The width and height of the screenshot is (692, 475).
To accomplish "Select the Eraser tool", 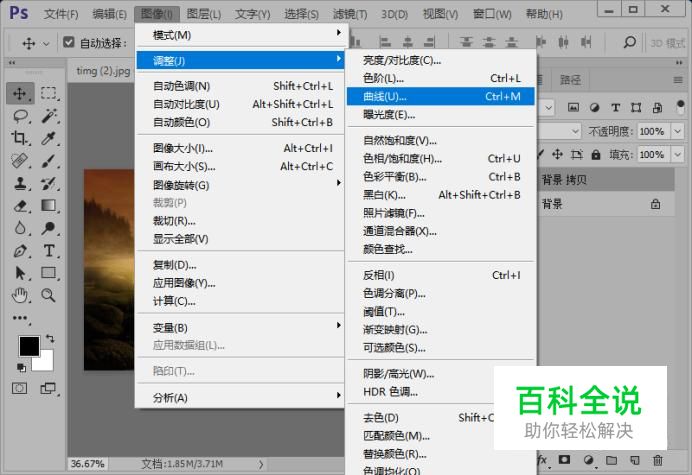I will coord(20,206).
